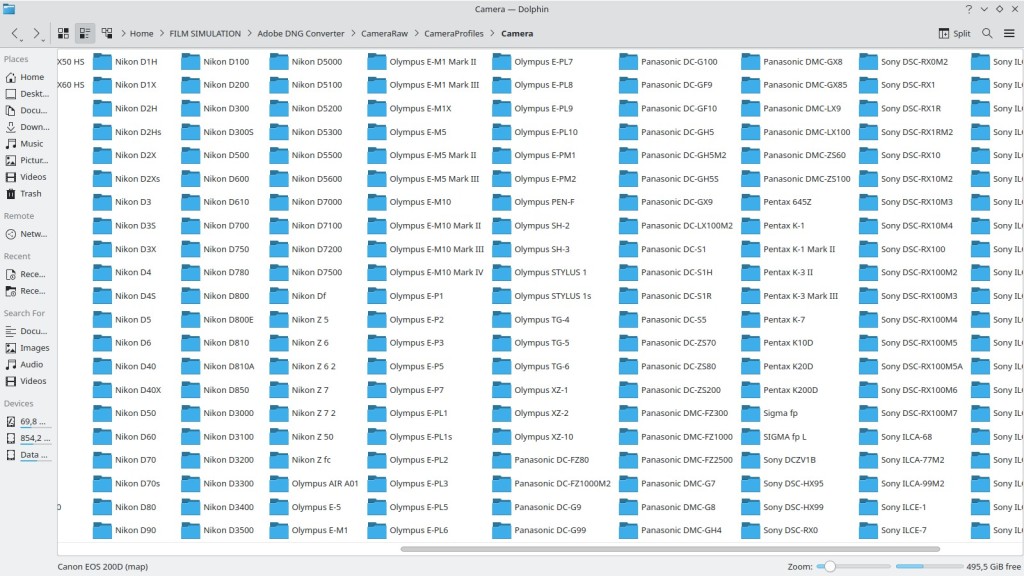
Task: Select the Panasonic DC-FZ1000M2 folder icon
Action: coord(502,484)
